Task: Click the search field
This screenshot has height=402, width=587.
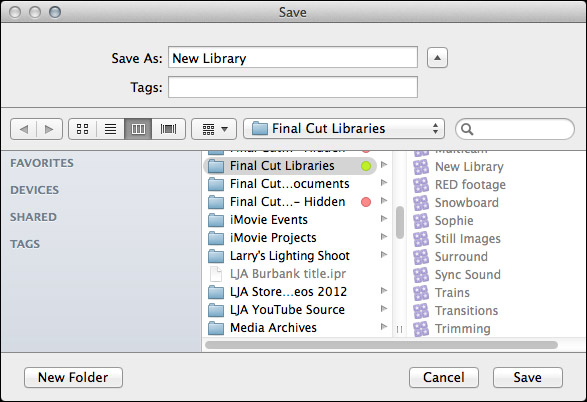Action: [515, 129]
